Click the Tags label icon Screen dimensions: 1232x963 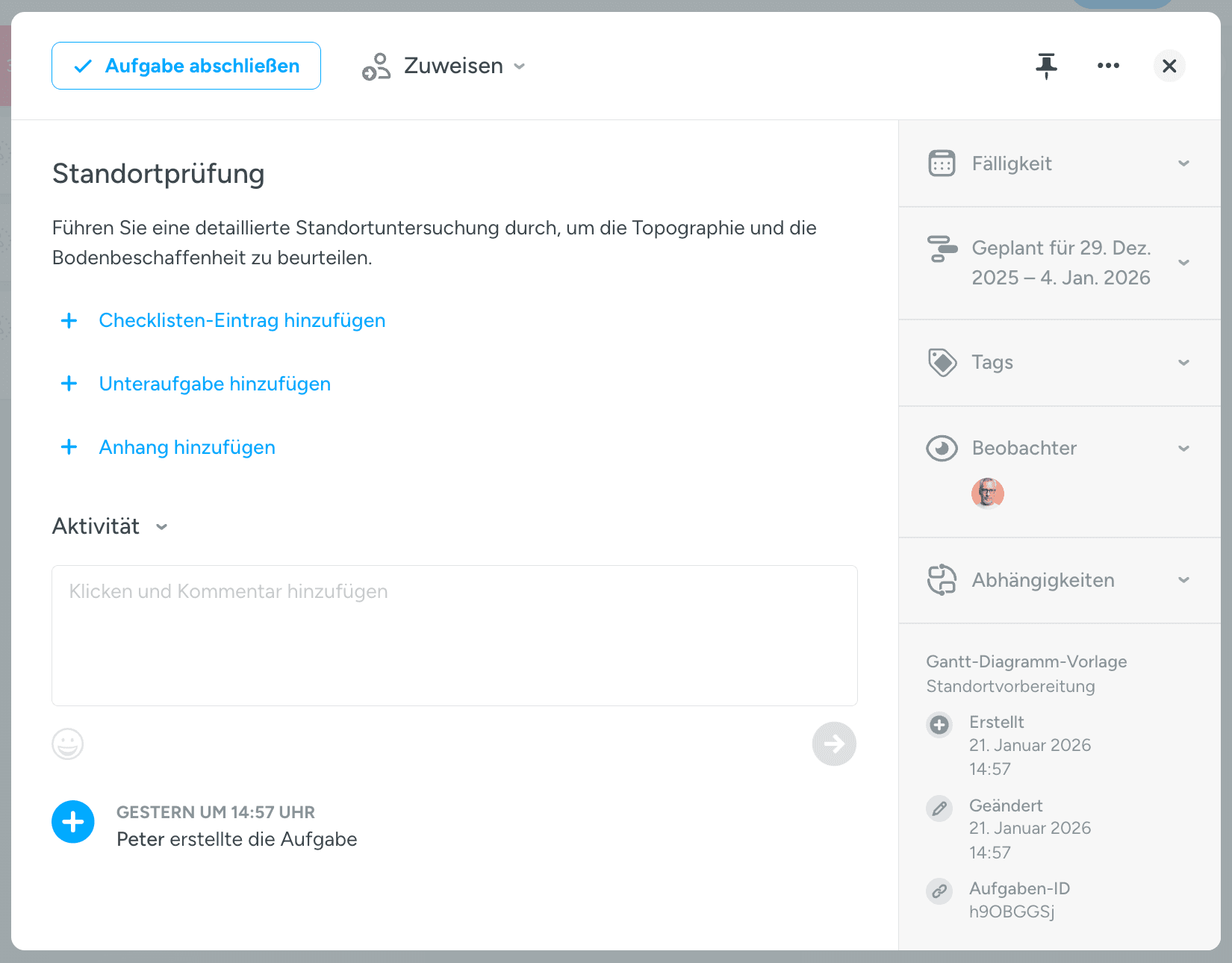pos(942,362)
